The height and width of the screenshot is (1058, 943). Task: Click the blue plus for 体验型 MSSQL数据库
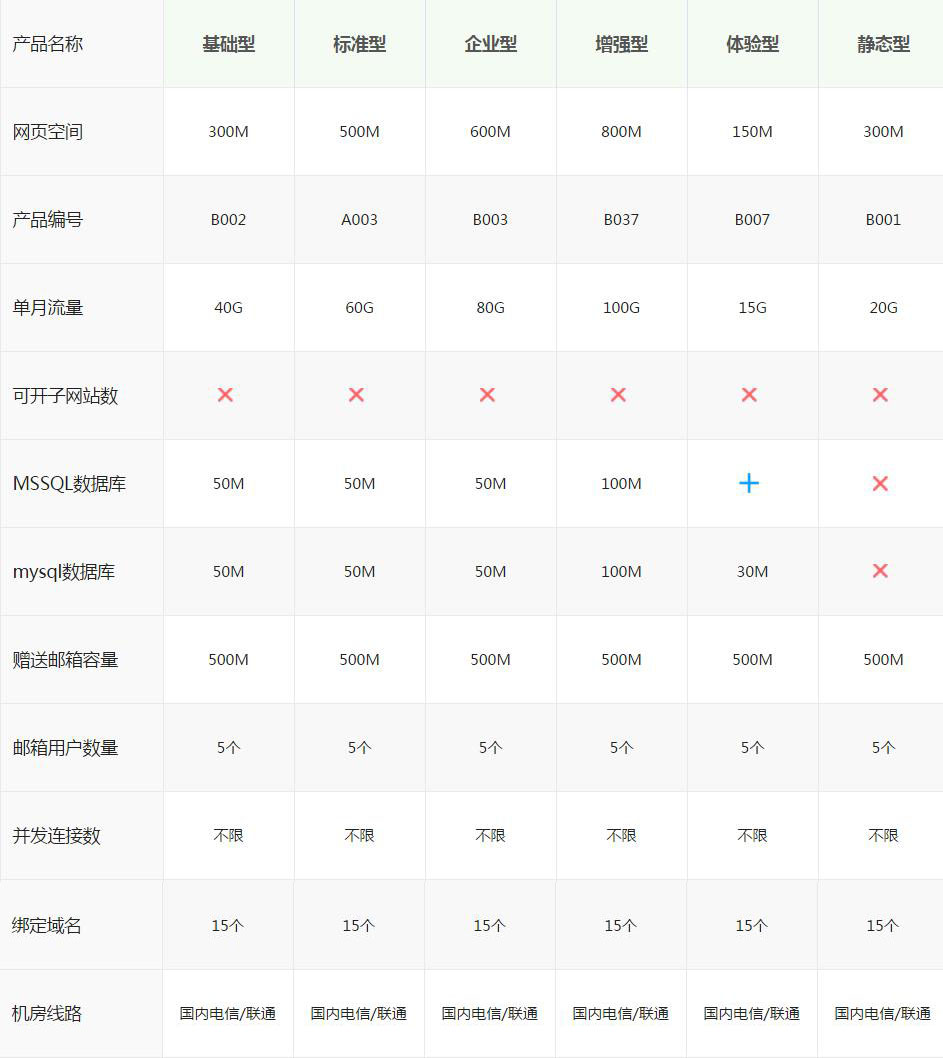pyautogui.click(x=749, y=483)
